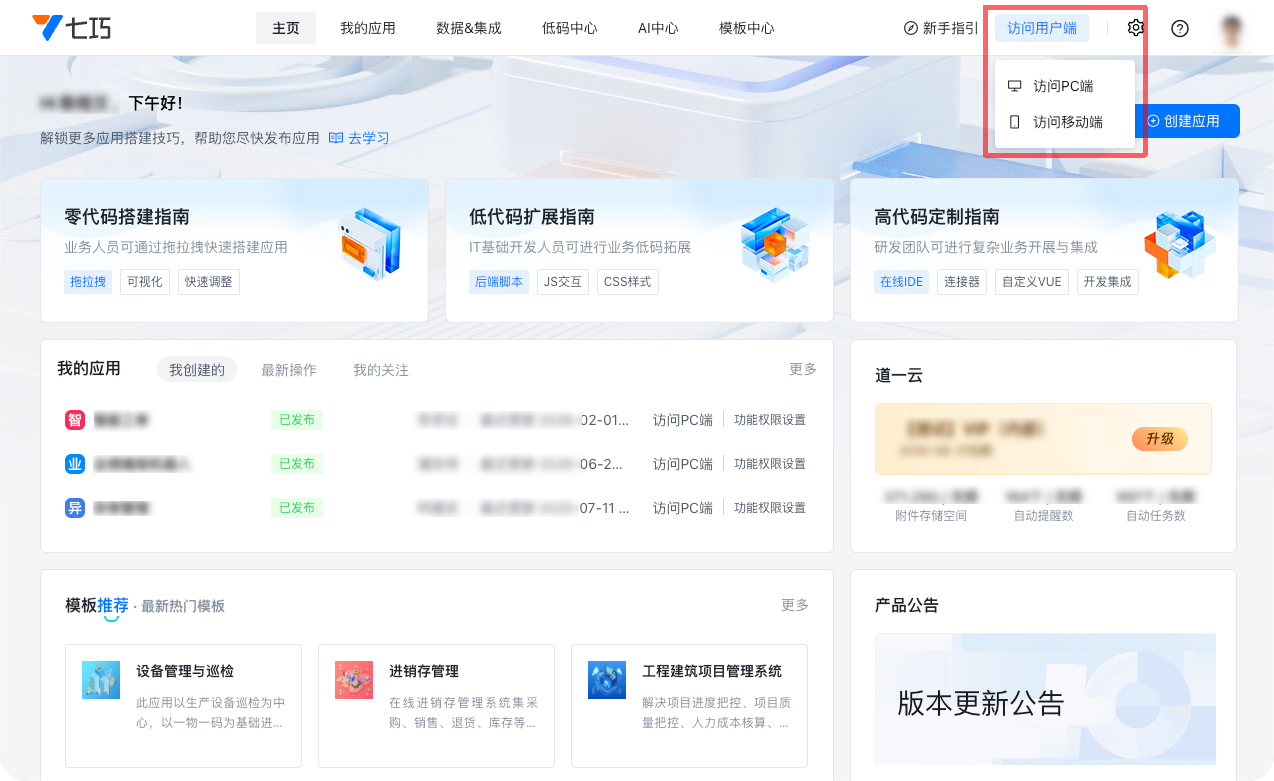The width and height of the screenshot is (1274, 781).
Task: Toggle the 访问用户端 dropdown
Action: [1042, 28]
